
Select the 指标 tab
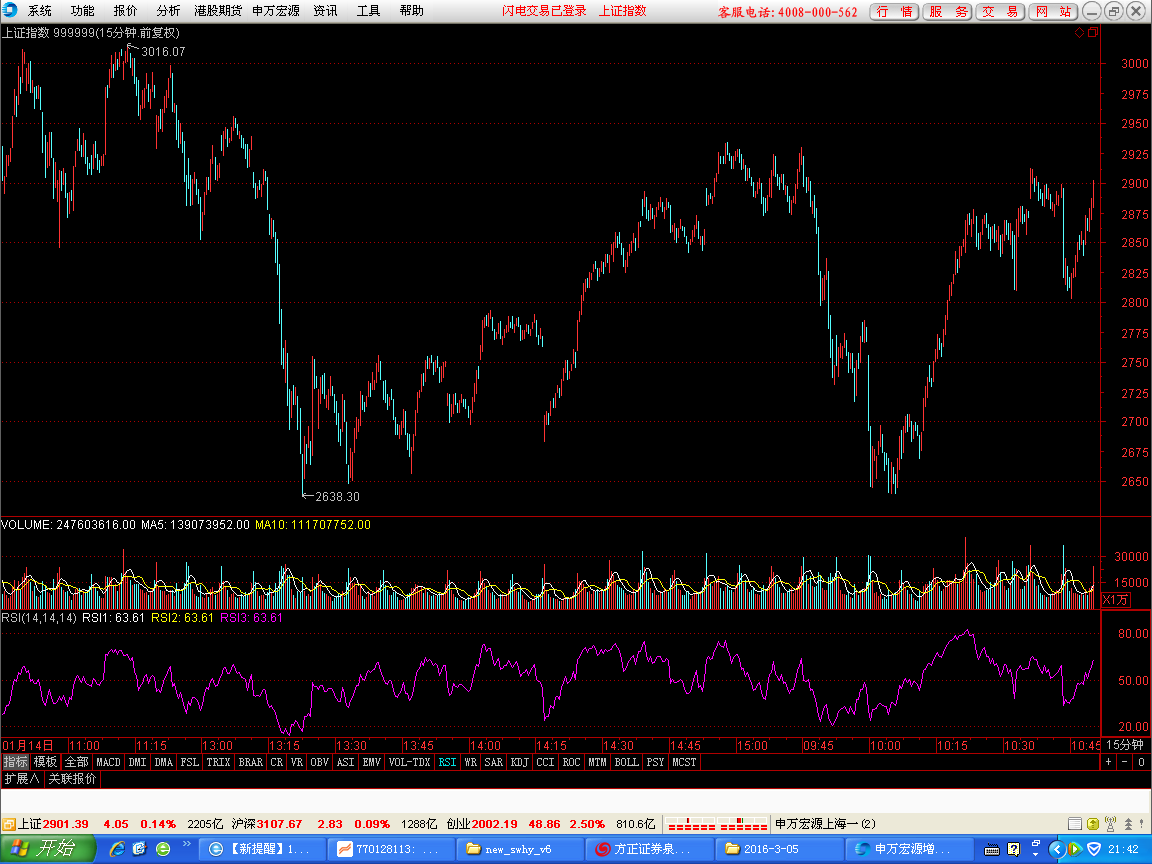tap(15, 762)
